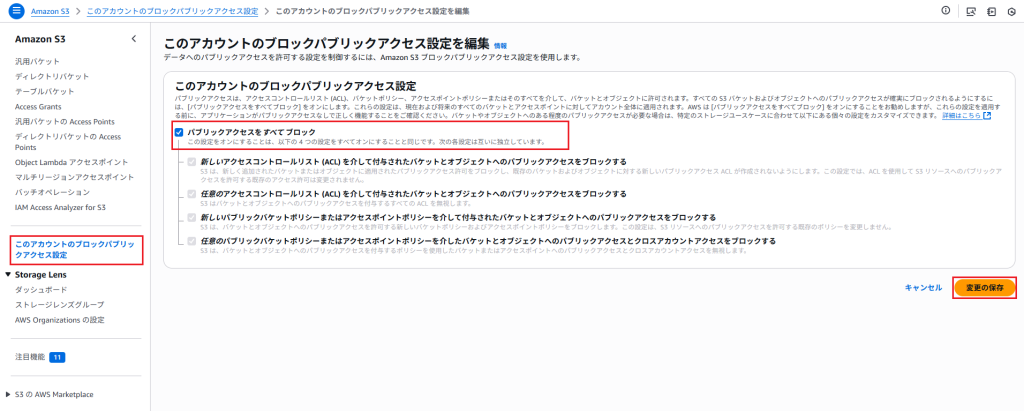This screenshot has width=1024, height=411.
Task: Toggle 任意のパブリックバケットポリシー block checkbox
Action: point(191,241)
